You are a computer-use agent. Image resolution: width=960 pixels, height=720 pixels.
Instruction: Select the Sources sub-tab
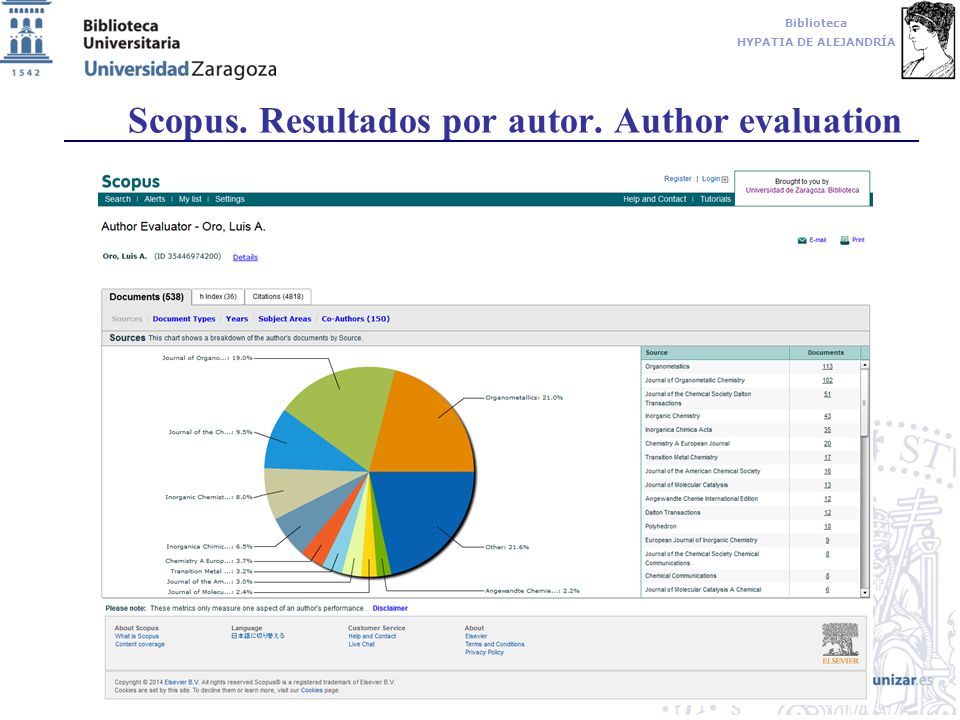pyautogui.click(x=127, y=319)
